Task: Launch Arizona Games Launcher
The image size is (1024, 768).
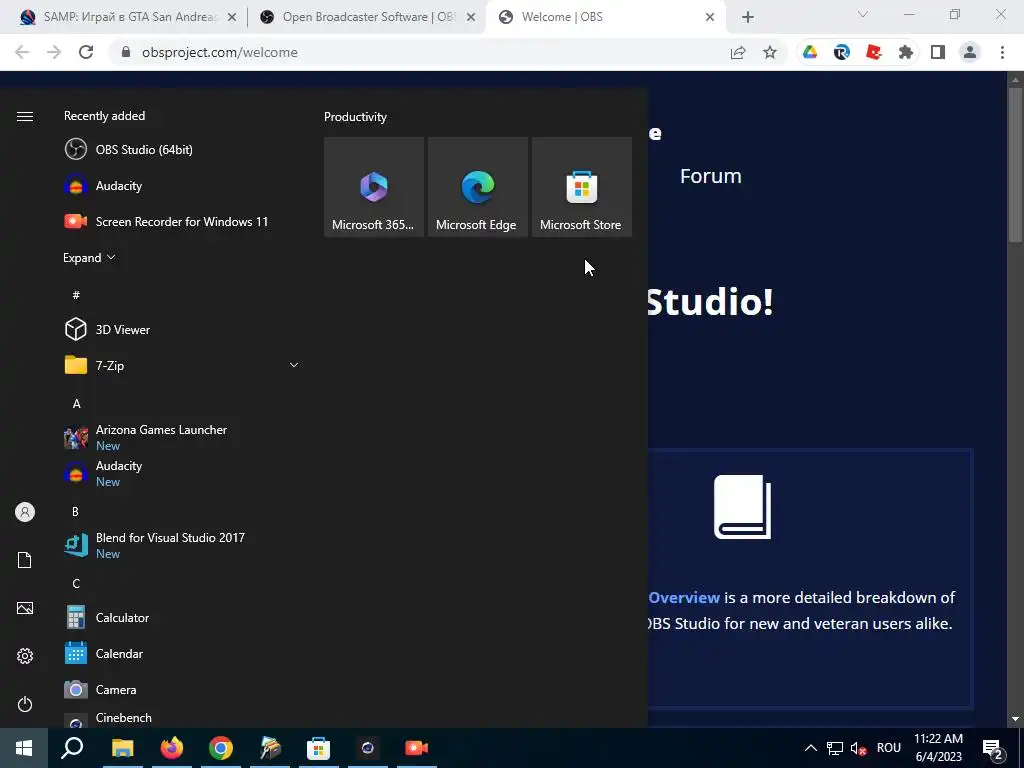Action: pyautogui.click(x=182, y=437)
